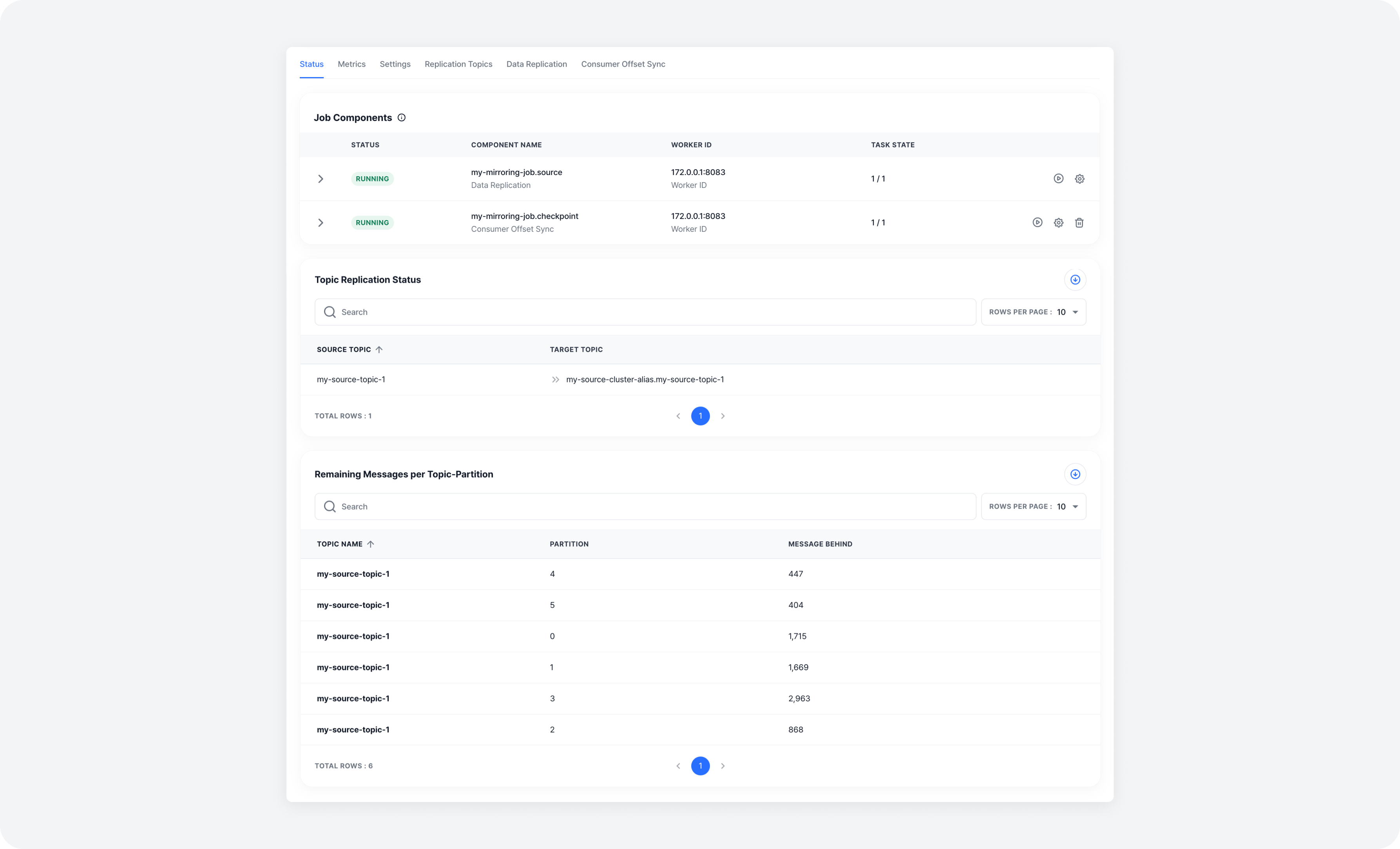Click the Component Name column header
Image resolution: width=1400 pixels, height=849 pixels.
pos(506,145)
